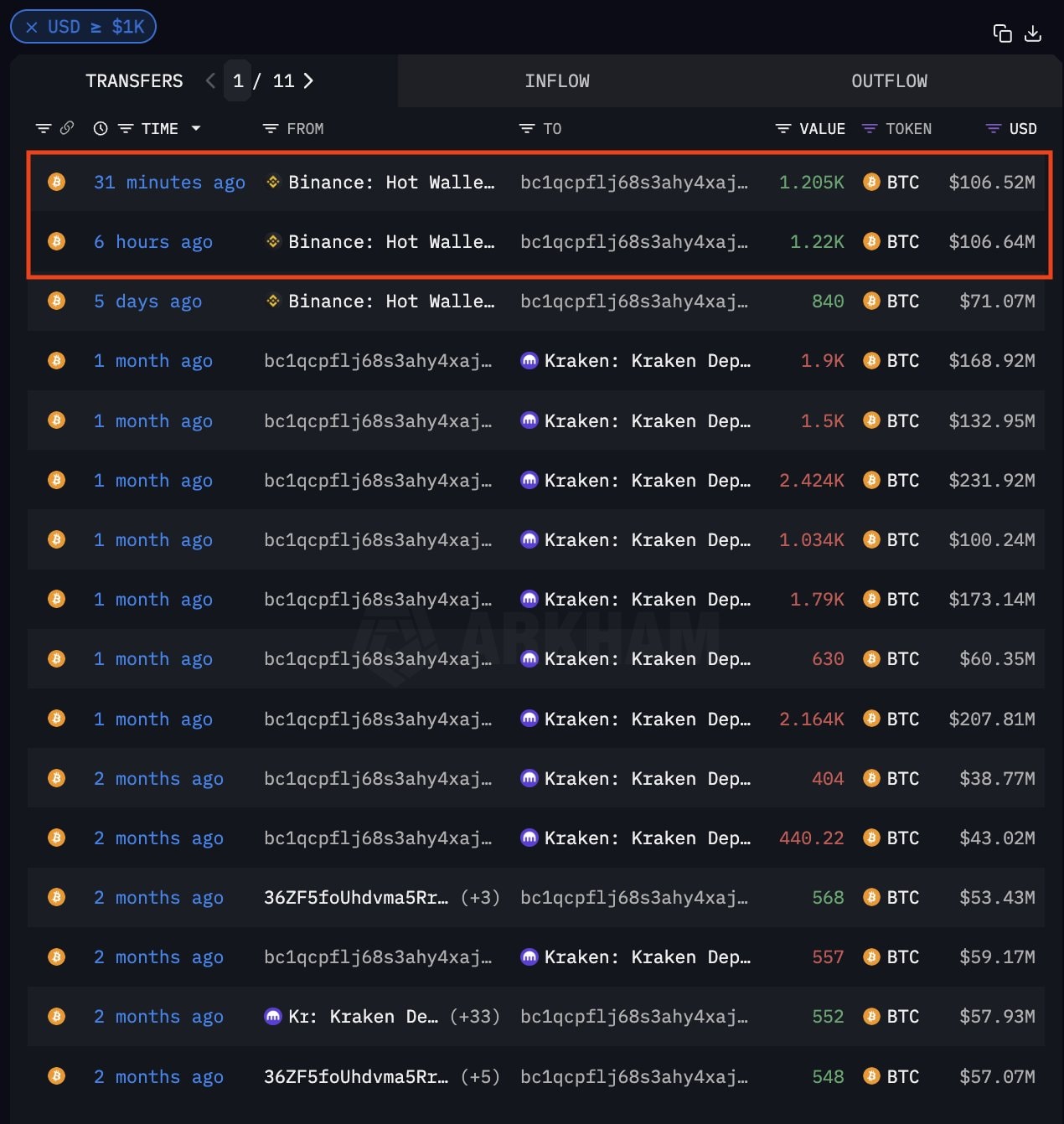Screen dimensions: 1064x1124
Task: Open the TIME sort dropdown caret
Action: click(196, 128)
